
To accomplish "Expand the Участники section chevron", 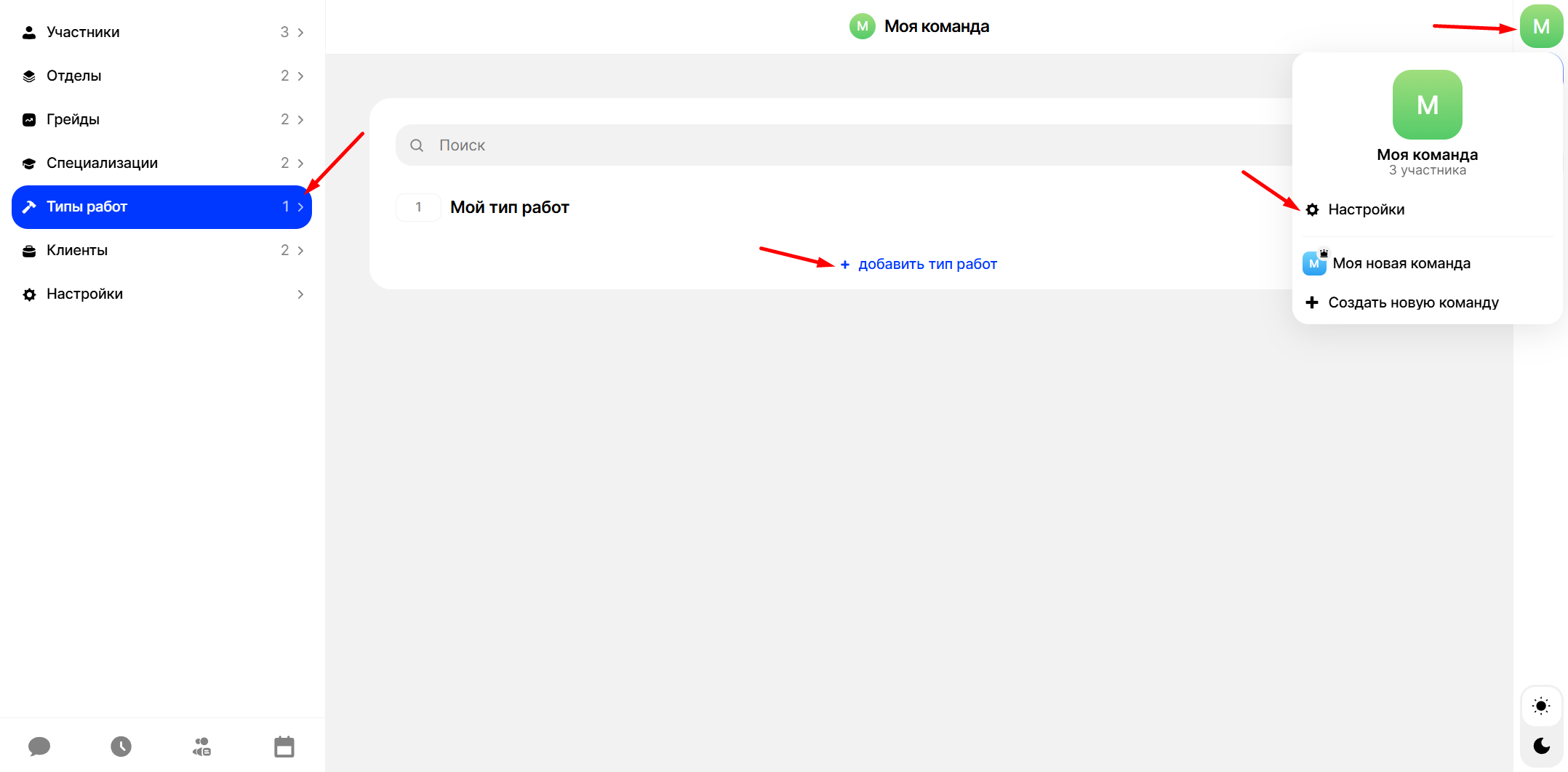I will click(x=300, y=33).
